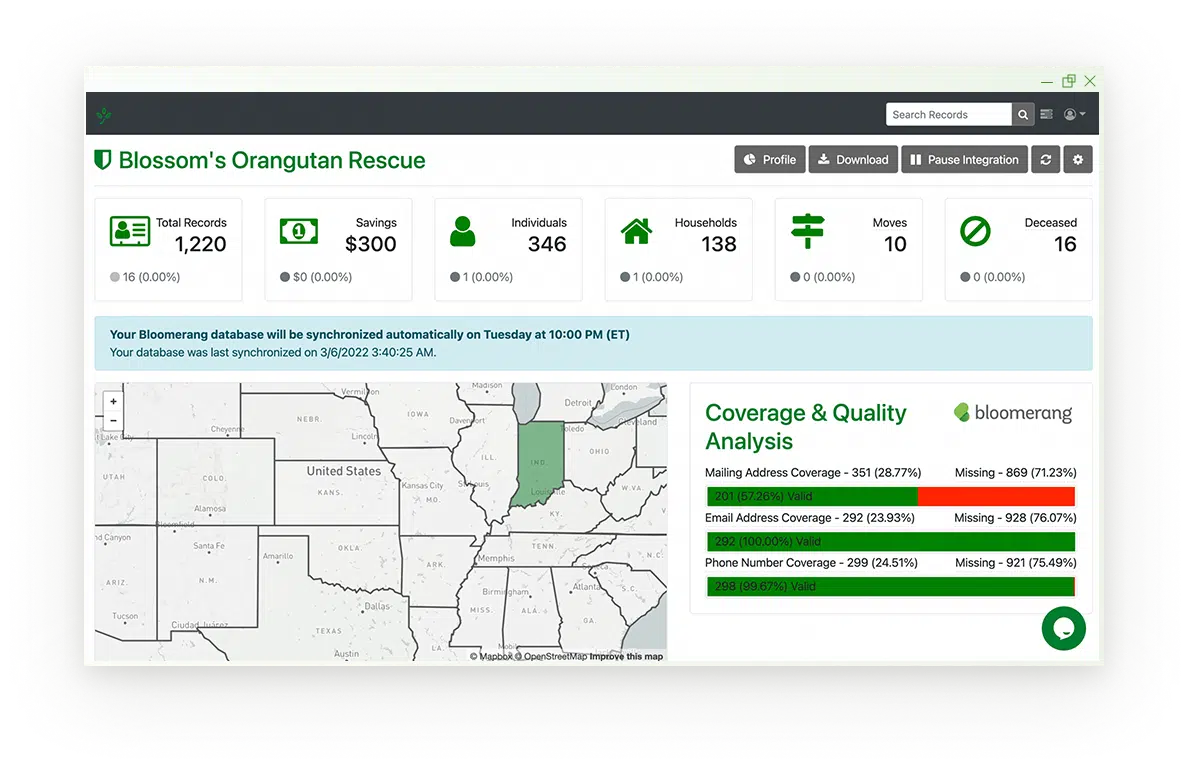Click Blossom's Orangutan Rescue title
This screenshot has width=1188, height=768.
coord(272,160)
